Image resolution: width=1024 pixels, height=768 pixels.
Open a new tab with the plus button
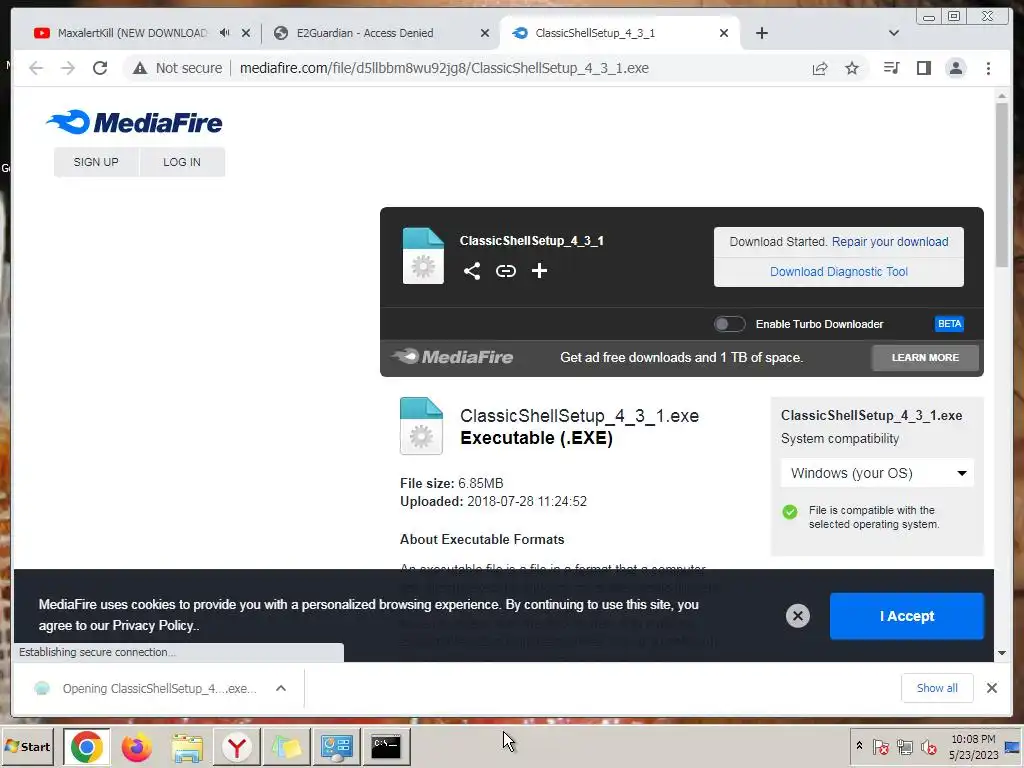(x=761, y=33)
